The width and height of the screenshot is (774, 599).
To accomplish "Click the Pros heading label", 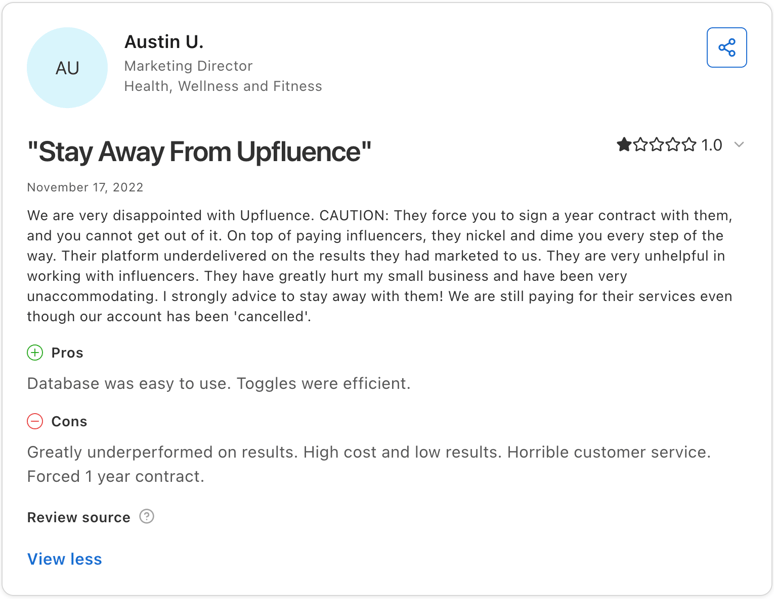I will (67, 353).
